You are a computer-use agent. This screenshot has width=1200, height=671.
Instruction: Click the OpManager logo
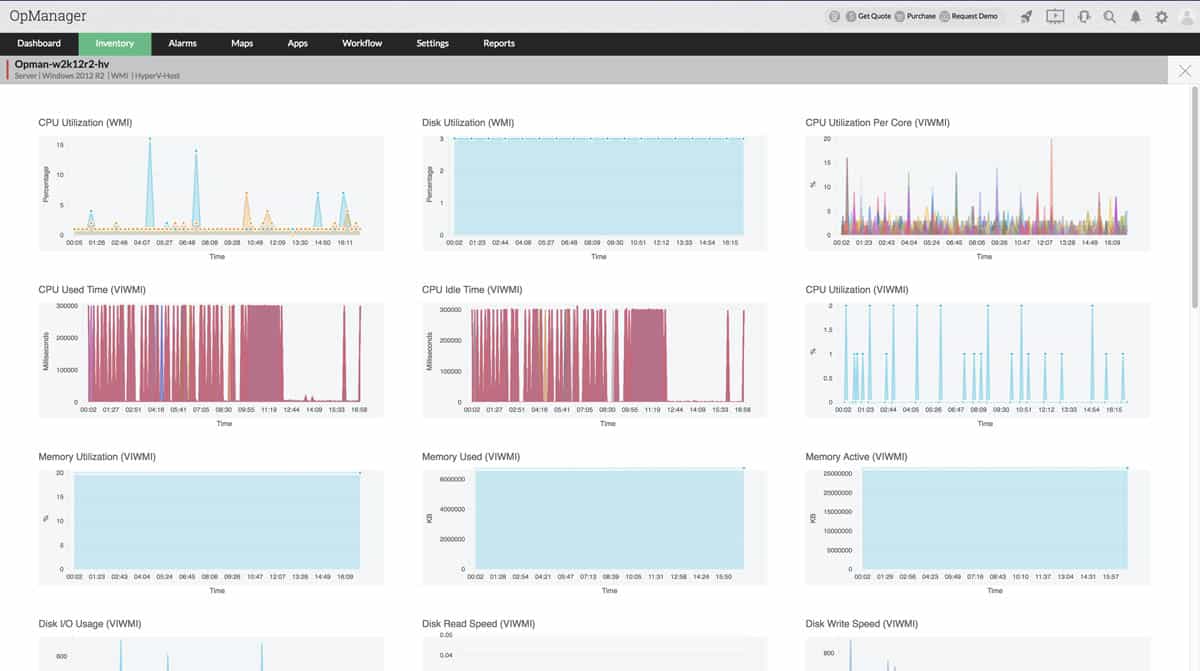coord(47,16)
